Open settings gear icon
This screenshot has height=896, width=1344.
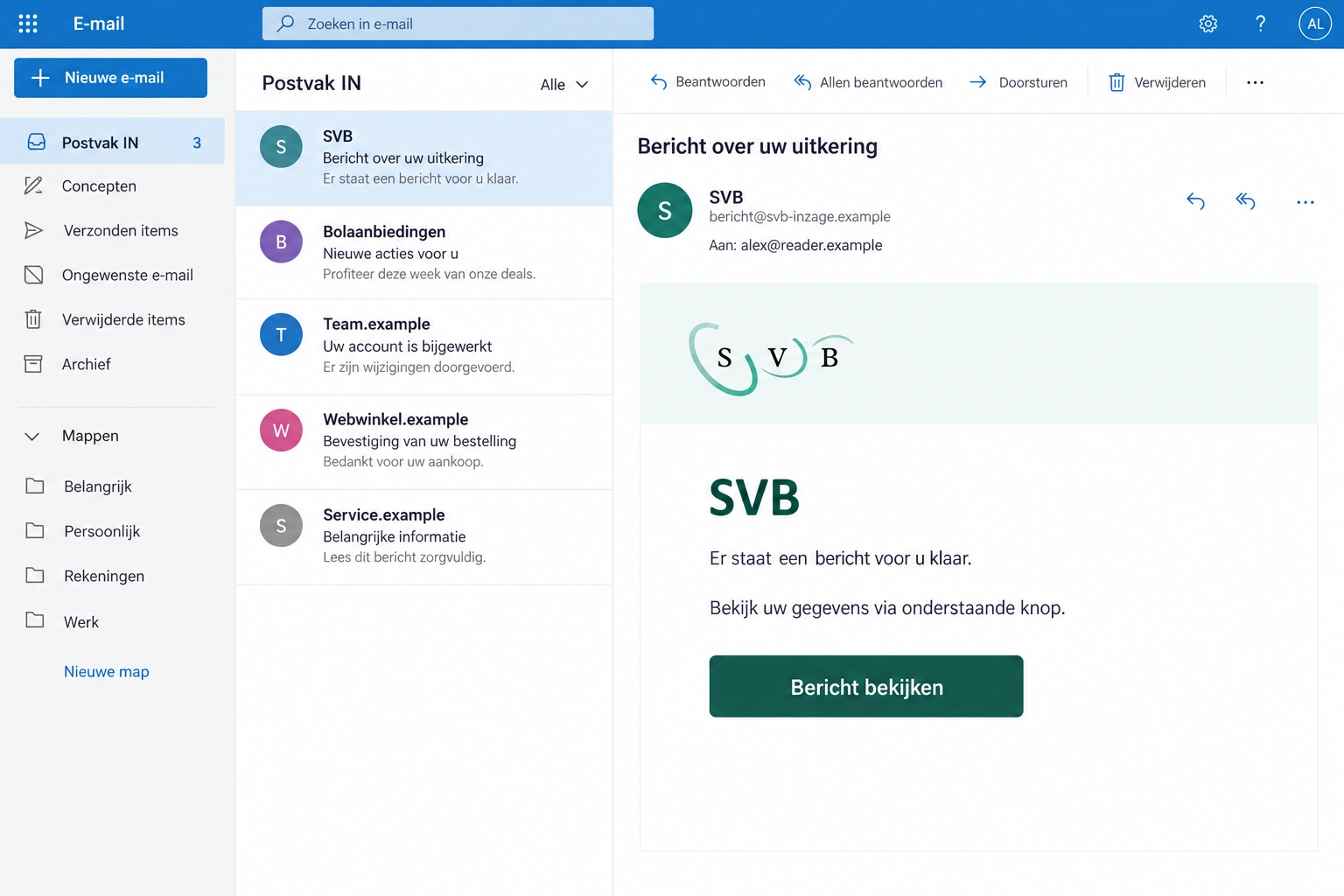pyautogui.click(x=1208, y=24)
